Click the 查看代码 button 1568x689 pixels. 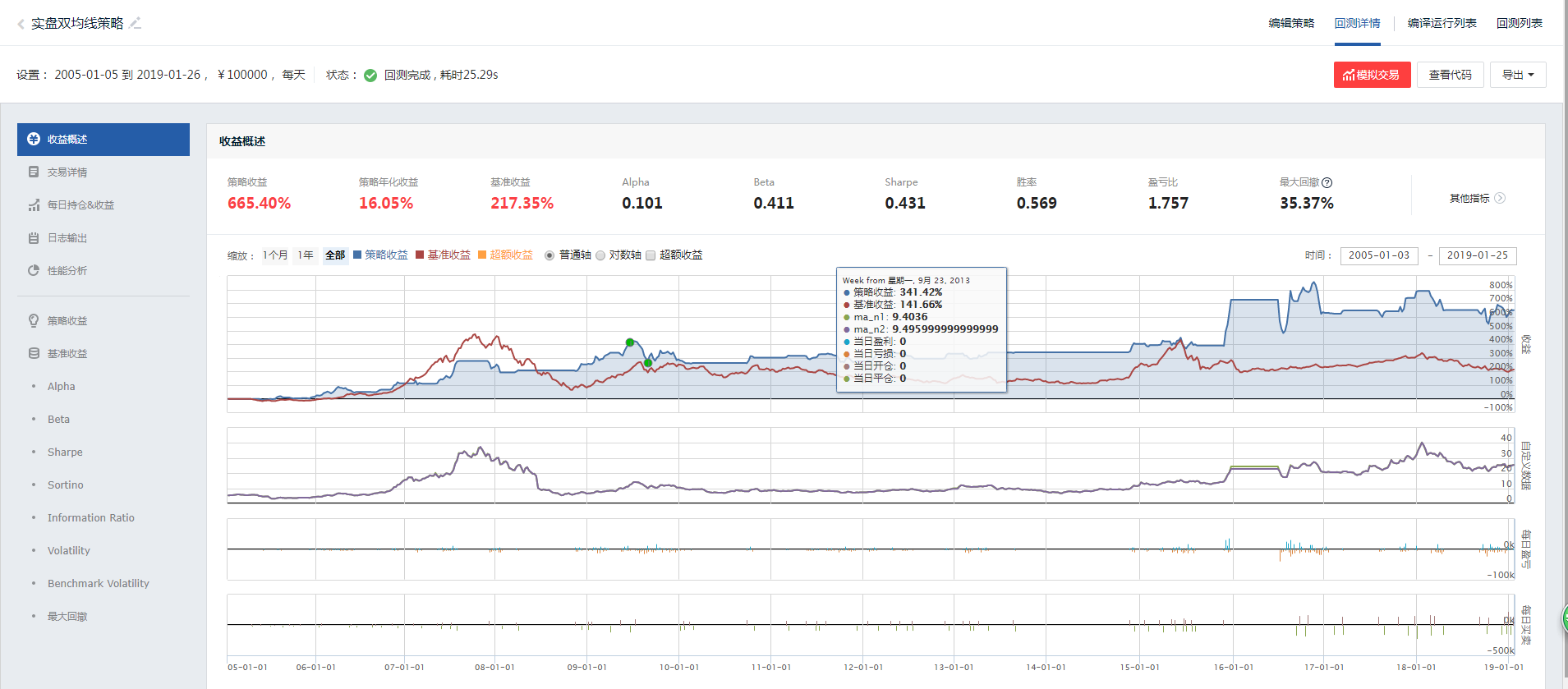pos(1450,75)
